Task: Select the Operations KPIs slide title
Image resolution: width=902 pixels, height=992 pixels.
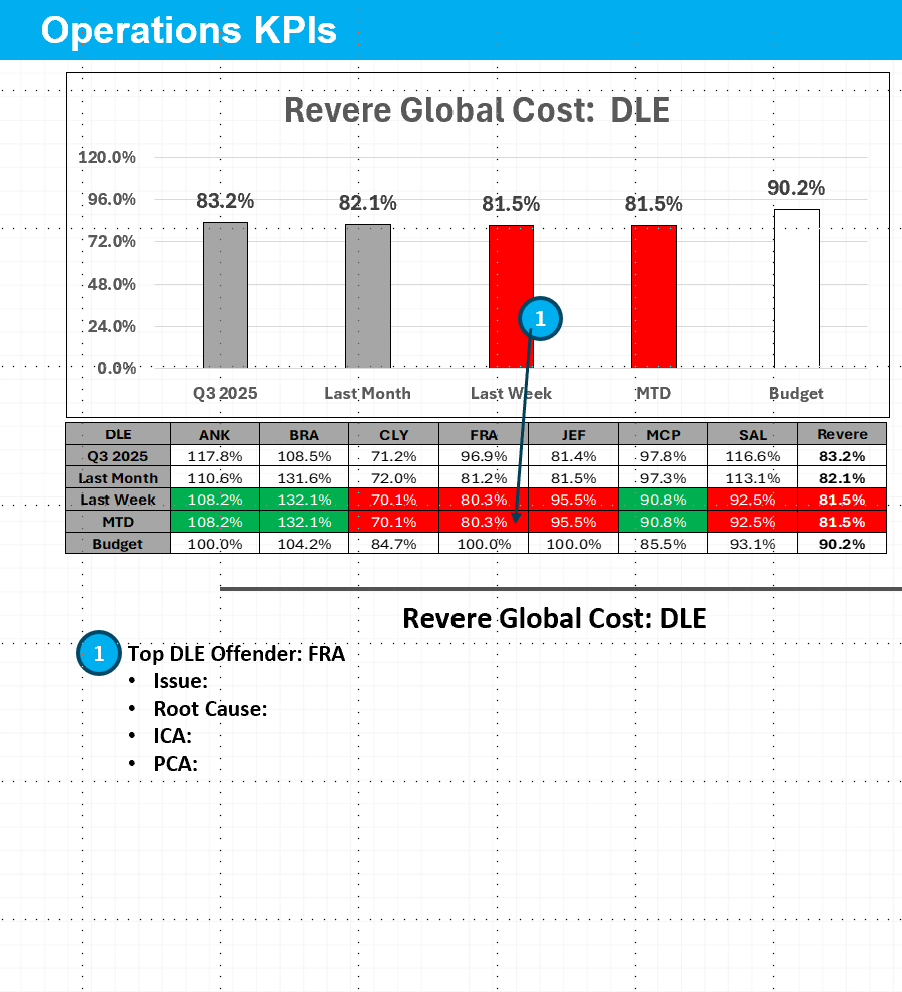Action: pyautogui.click(x=188, y=31)
